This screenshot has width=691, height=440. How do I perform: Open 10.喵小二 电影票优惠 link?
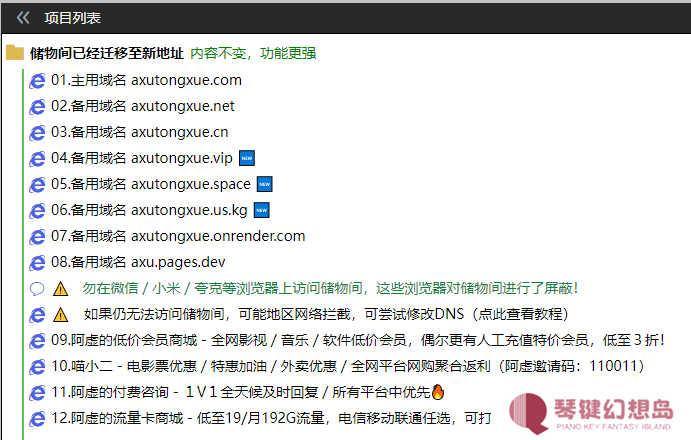pyautogui.click(x=348, y=366)
